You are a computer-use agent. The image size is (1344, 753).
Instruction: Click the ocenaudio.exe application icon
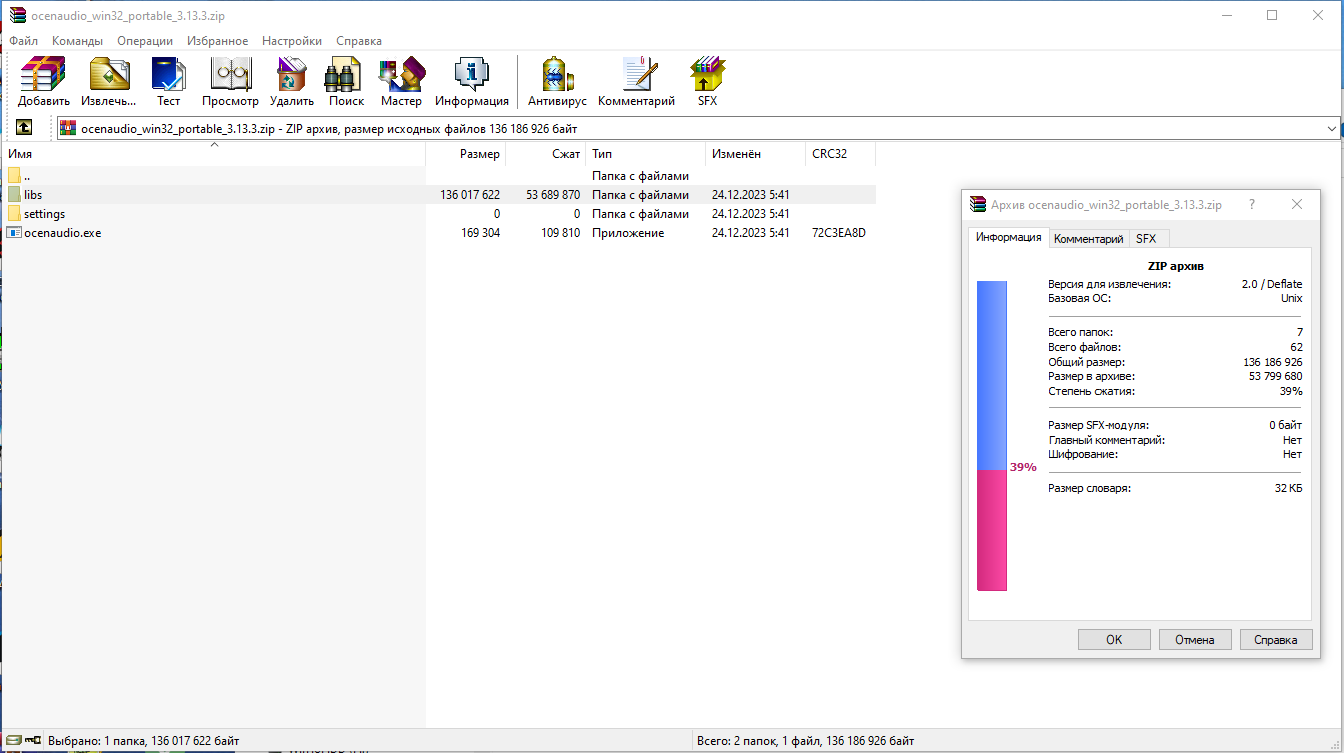pos(14,232)
